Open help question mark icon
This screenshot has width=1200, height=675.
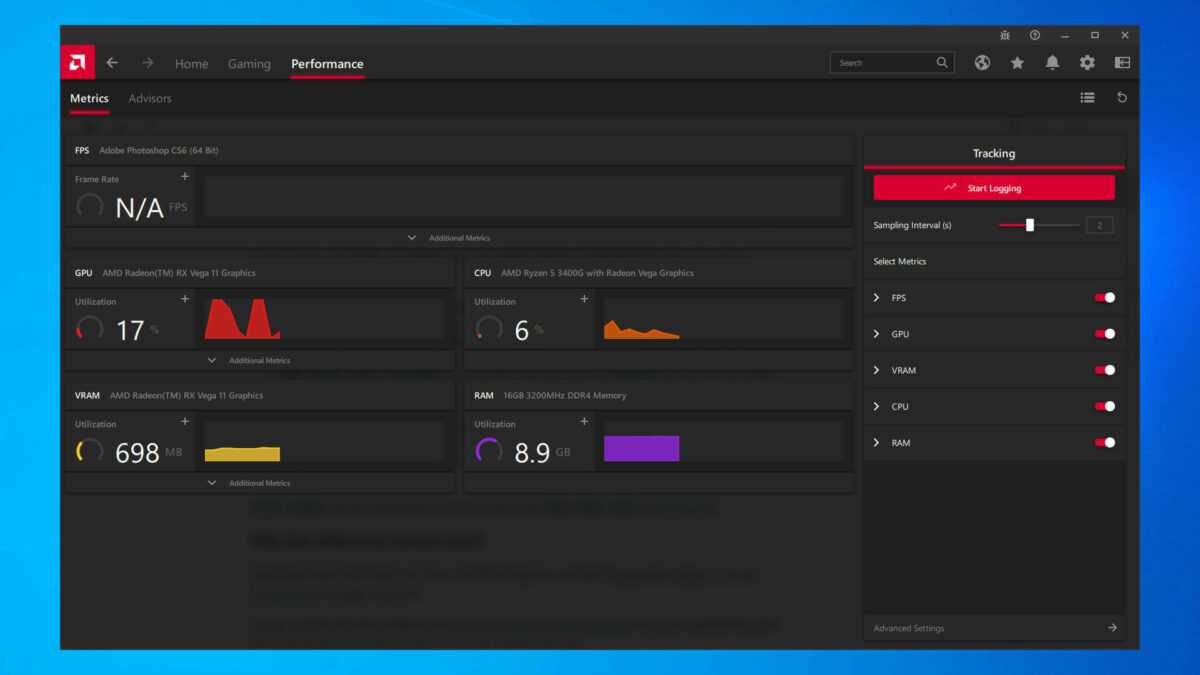pyautogui.click(x=1035, y=35)
